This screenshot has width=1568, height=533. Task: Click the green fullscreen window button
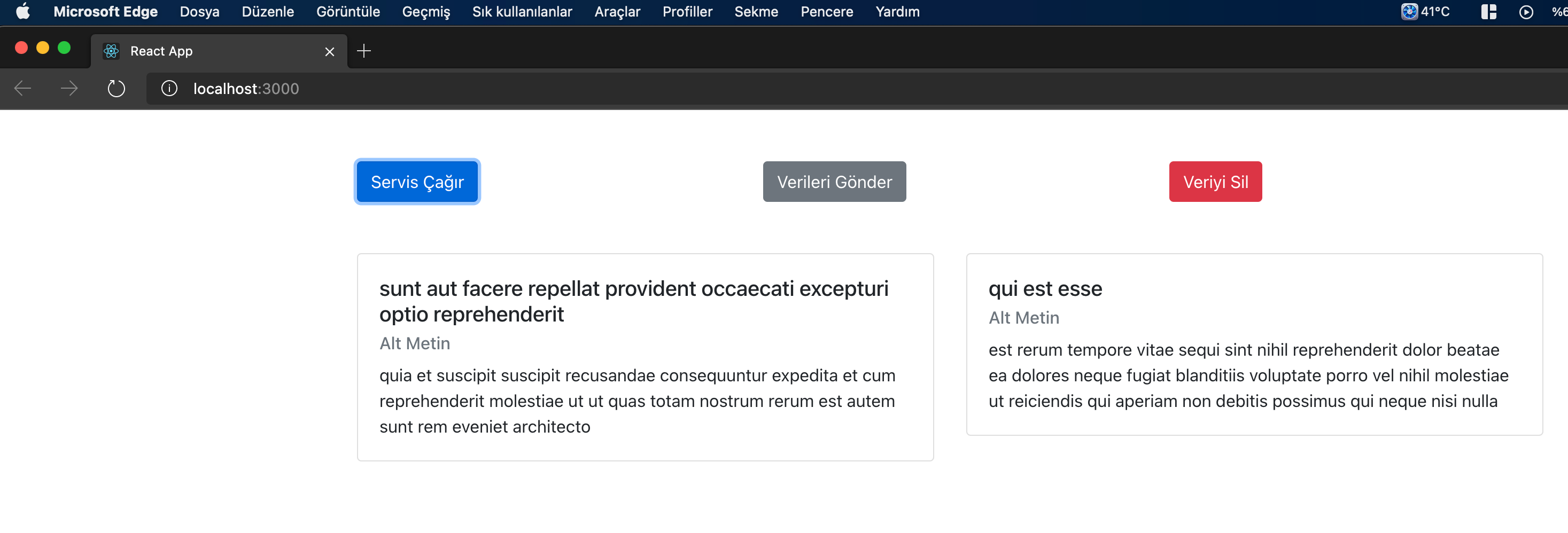tap(64, 48)
